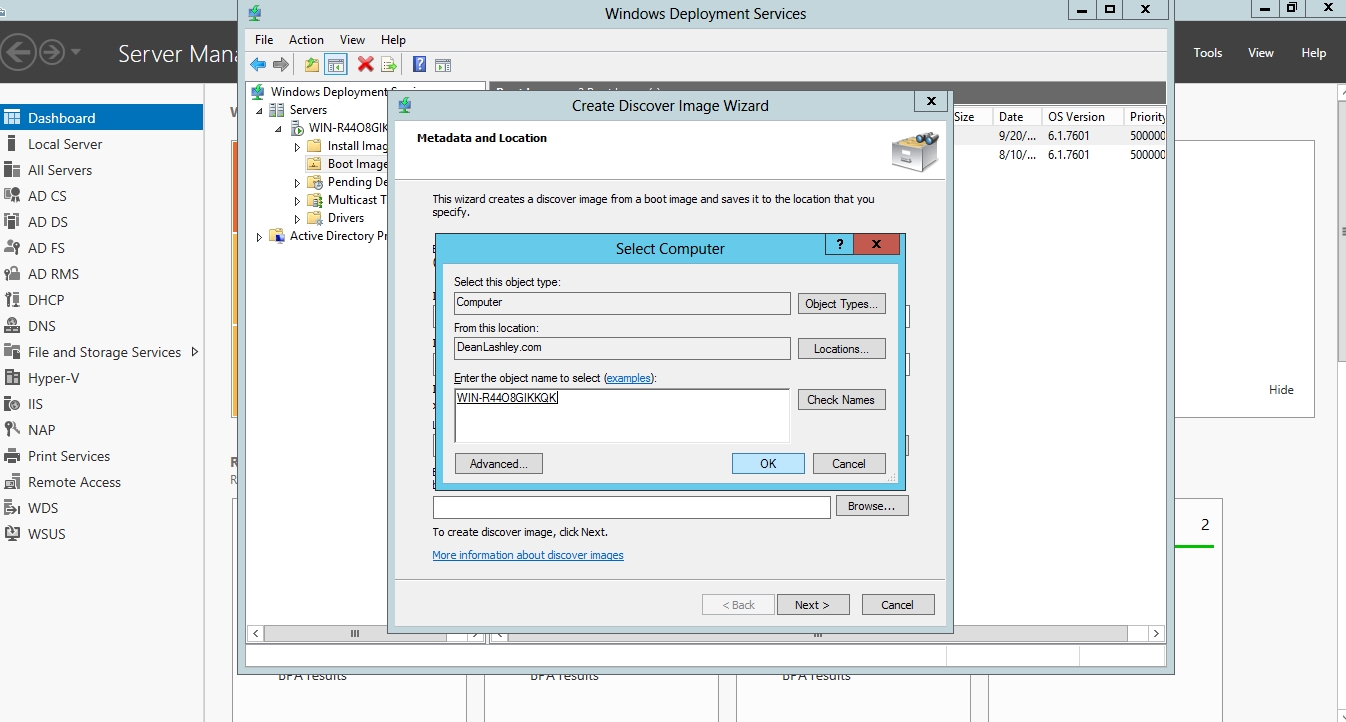Click the blue Help question mark icon
This screenshot has height=722, width=1346.
(x=419, y=65)
